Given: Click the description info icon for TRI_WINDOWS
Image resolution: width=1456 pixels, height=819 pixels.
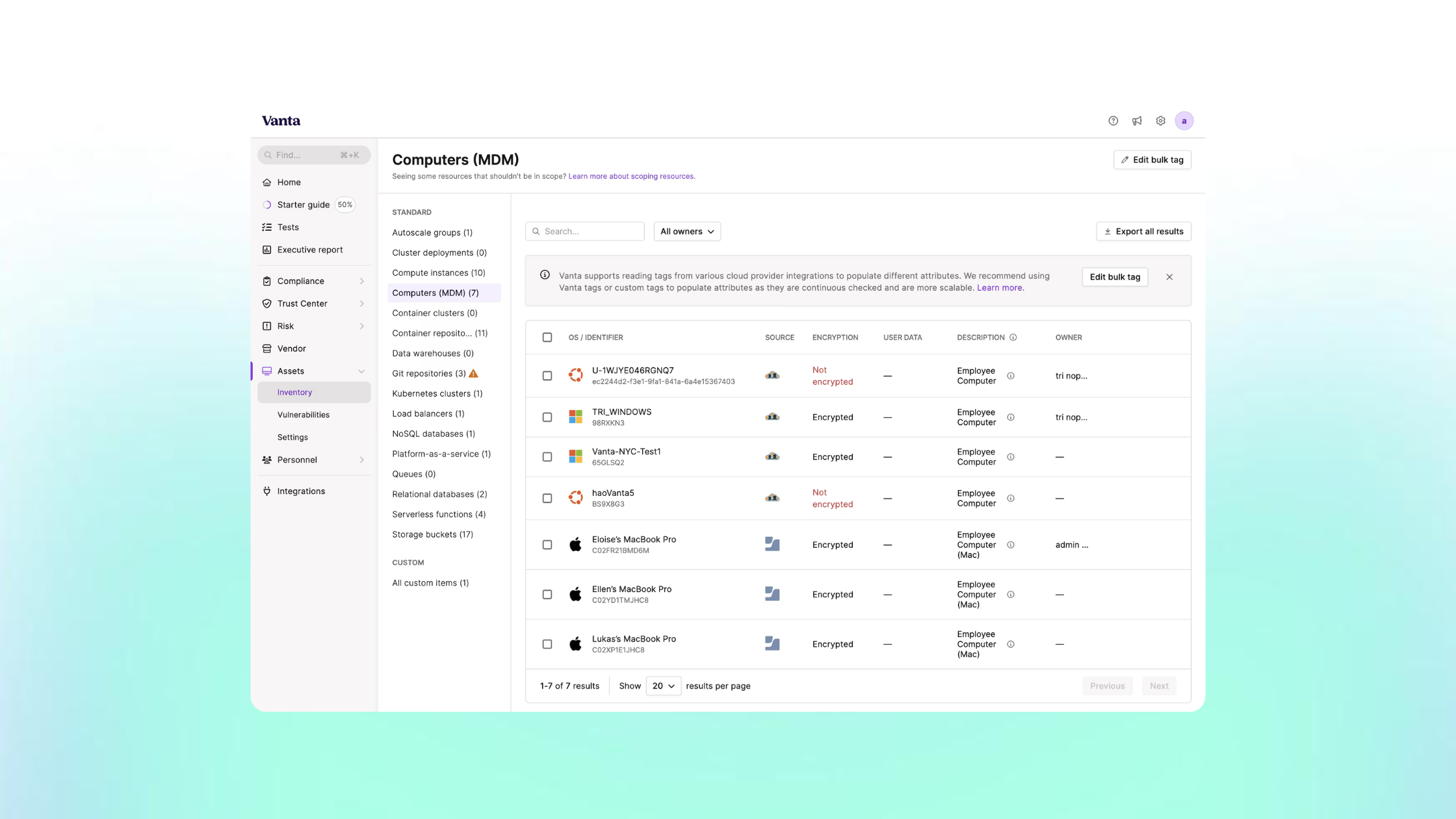Looking at the screenshot, I should pos(1011,417).
